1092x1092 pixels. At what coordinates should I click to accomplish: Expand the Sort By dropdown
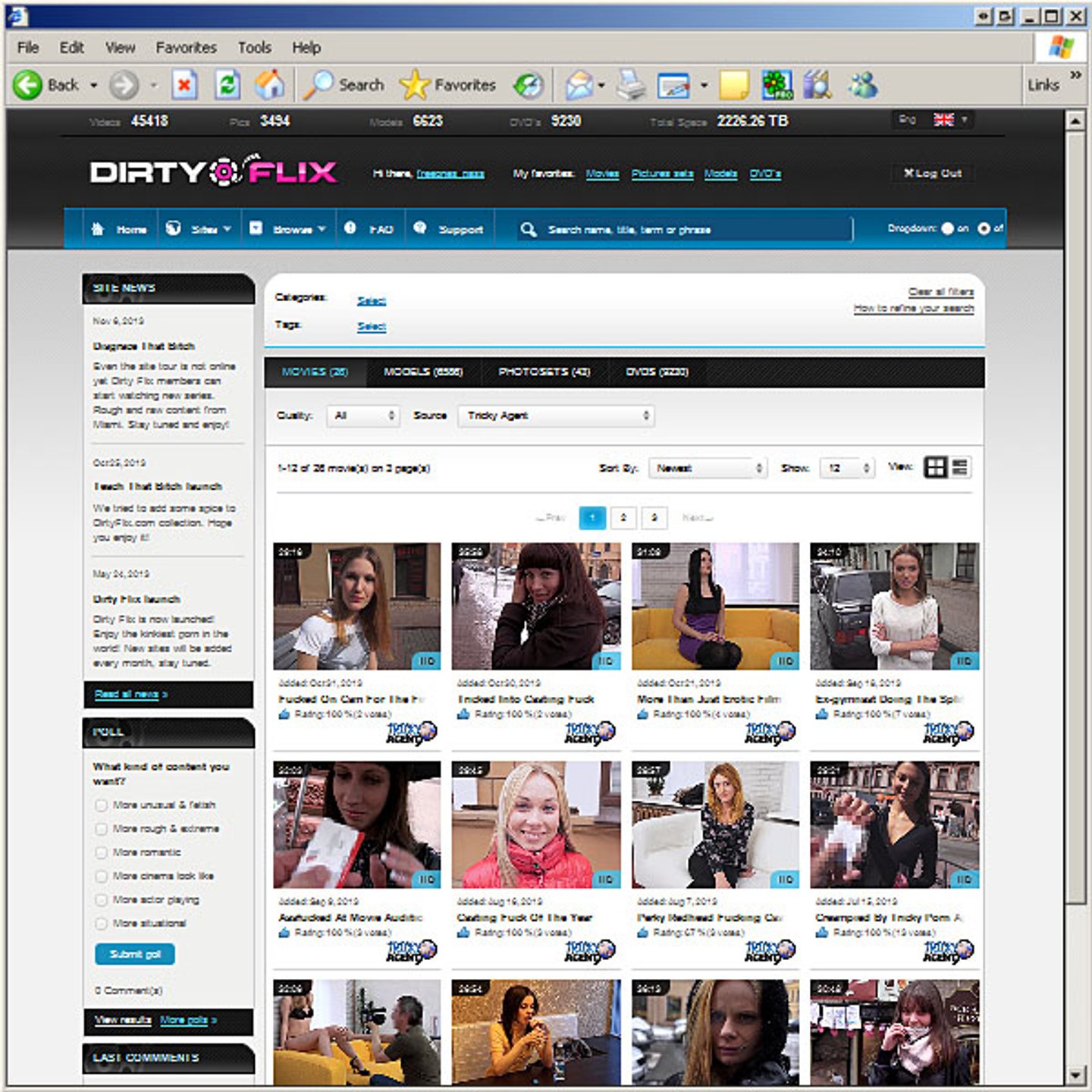(707, 469)
